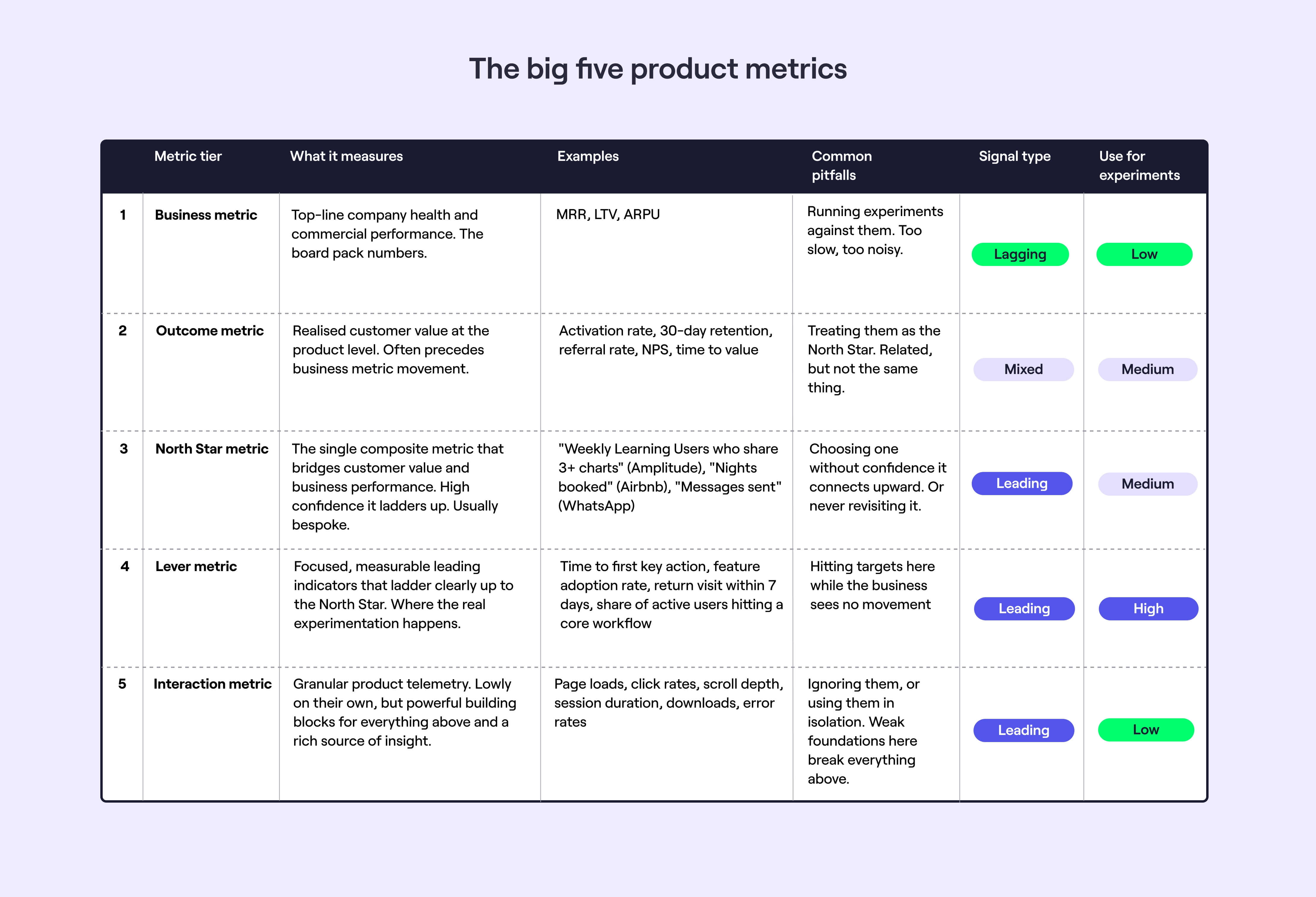Screen dimensions: 1316x897
Task: Select the Leading pill in North Star row
Action: pyautogui.click(x=1022, y=484)
